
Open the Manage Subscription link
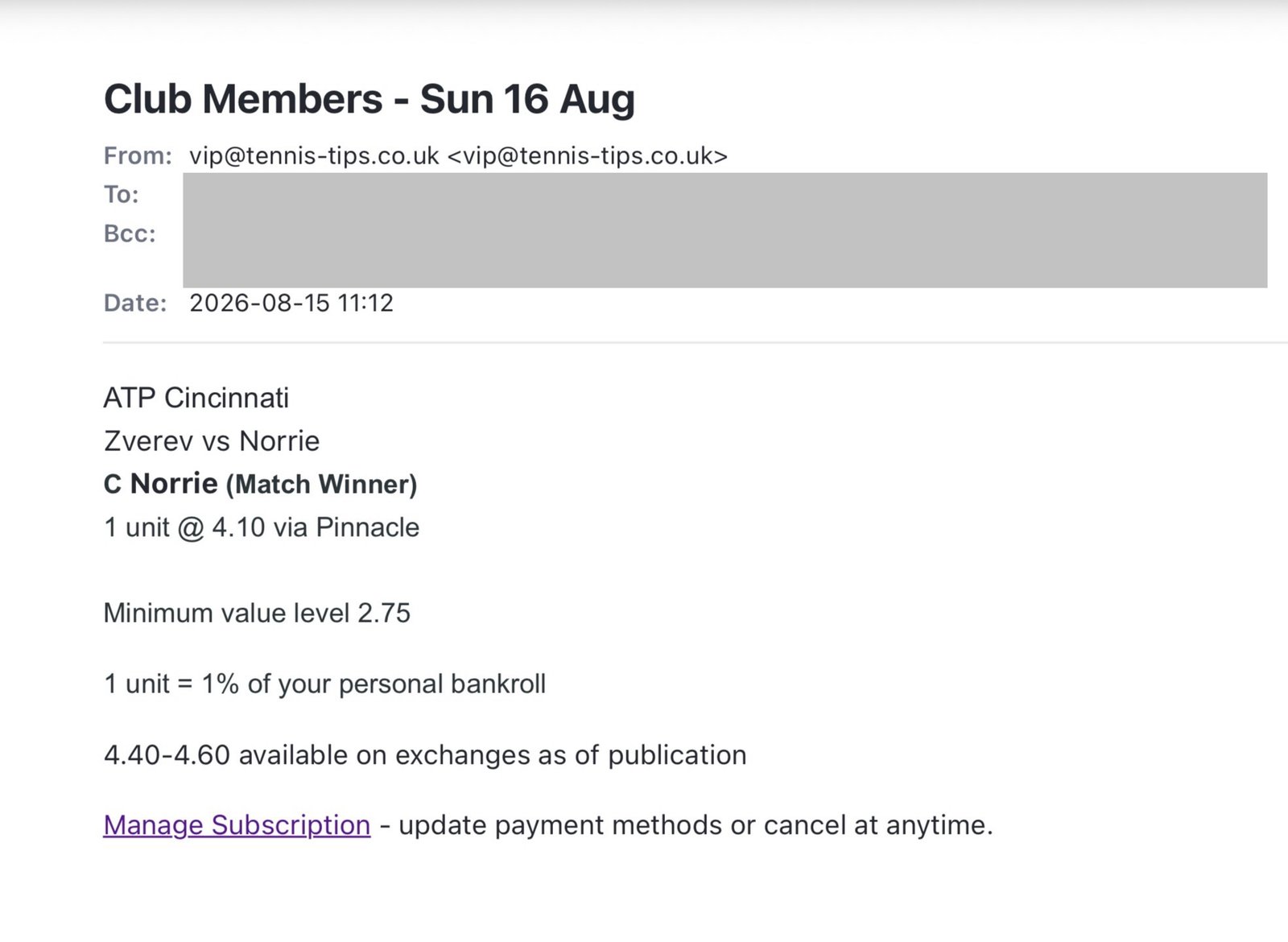tap(237, 824)
